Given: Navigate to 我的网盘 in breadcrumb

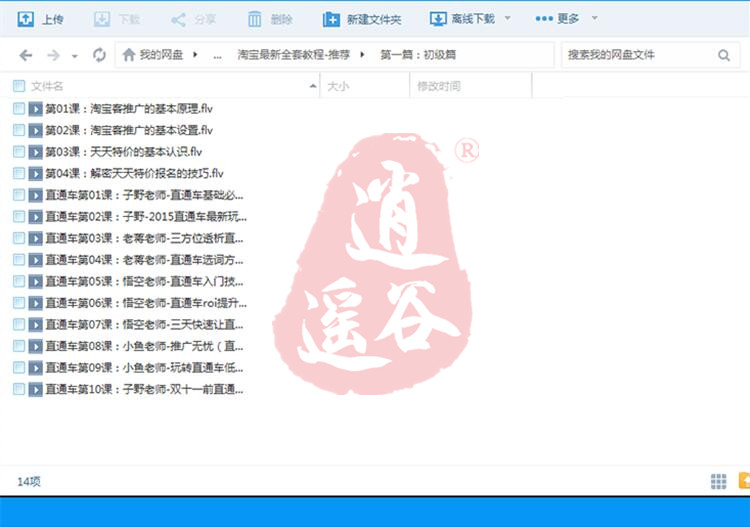Looking at the screenshot, I should (x=161, y=55).
